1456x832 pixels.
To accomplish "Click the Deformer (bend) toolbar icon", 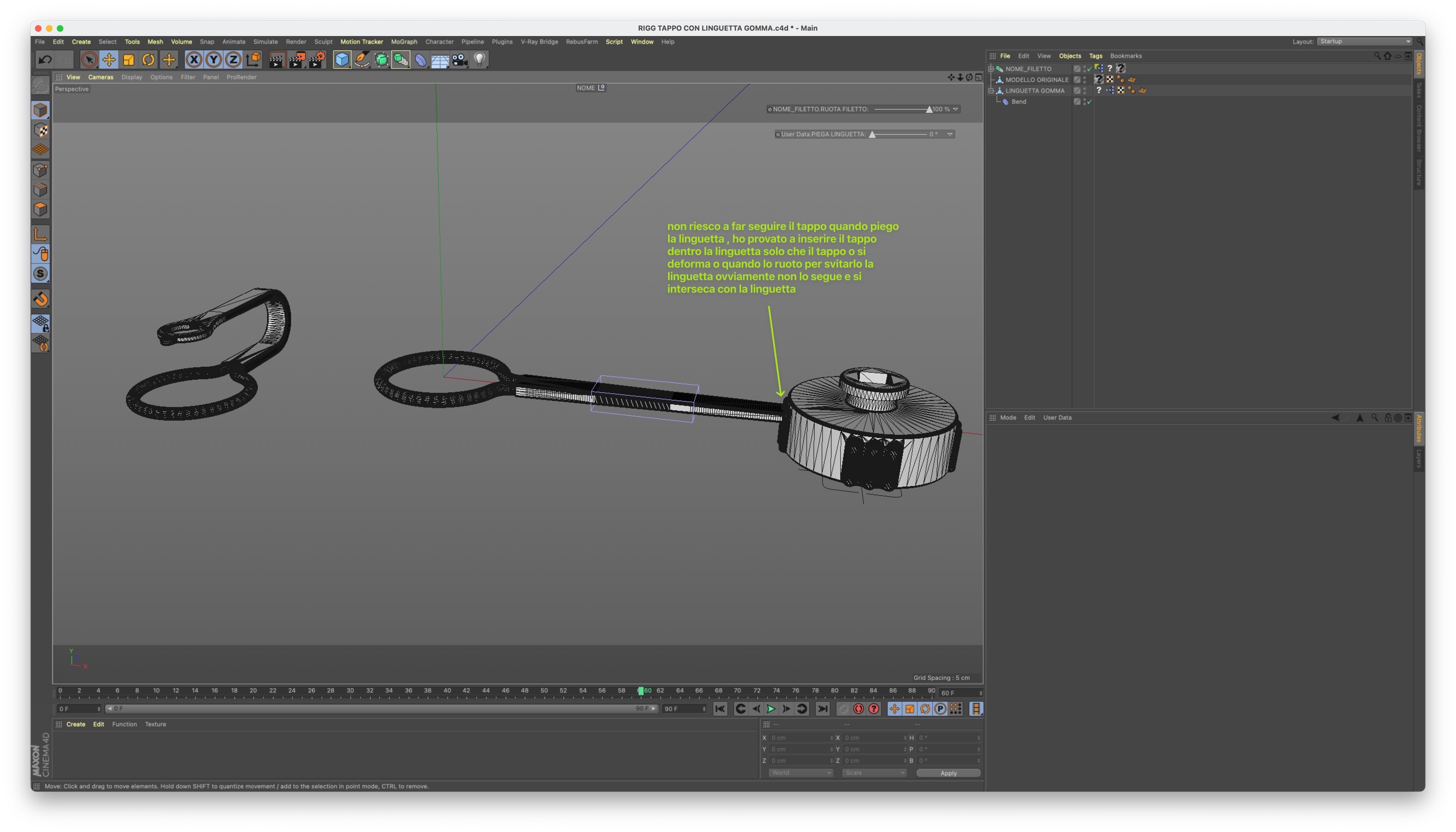I will (421, 59).
